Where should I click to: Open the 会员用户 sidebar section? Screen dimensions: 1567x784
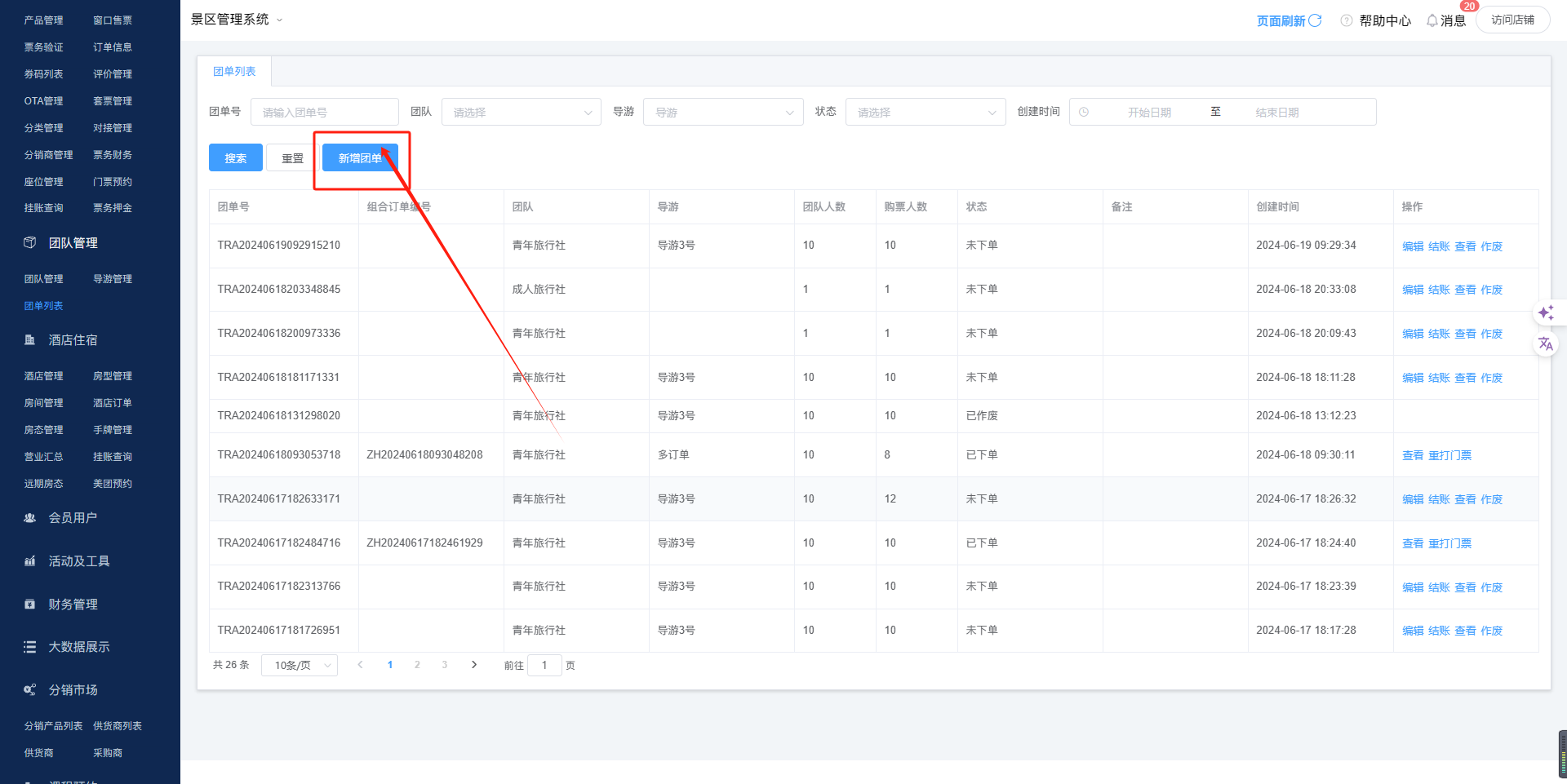pos(73,518)
